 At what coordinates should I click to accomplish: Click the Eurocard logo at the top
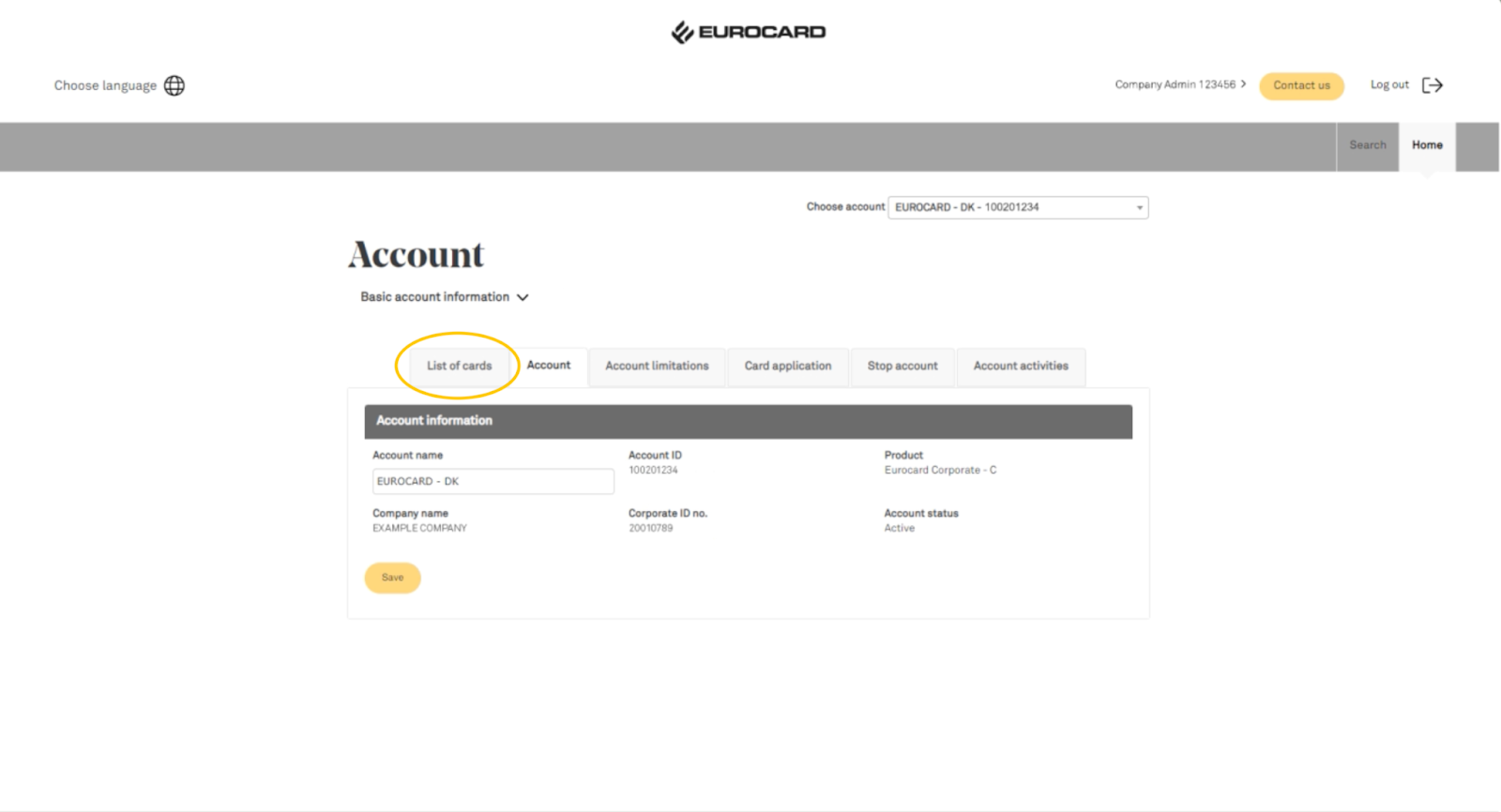pyautogui.click(x=748, y=33)
